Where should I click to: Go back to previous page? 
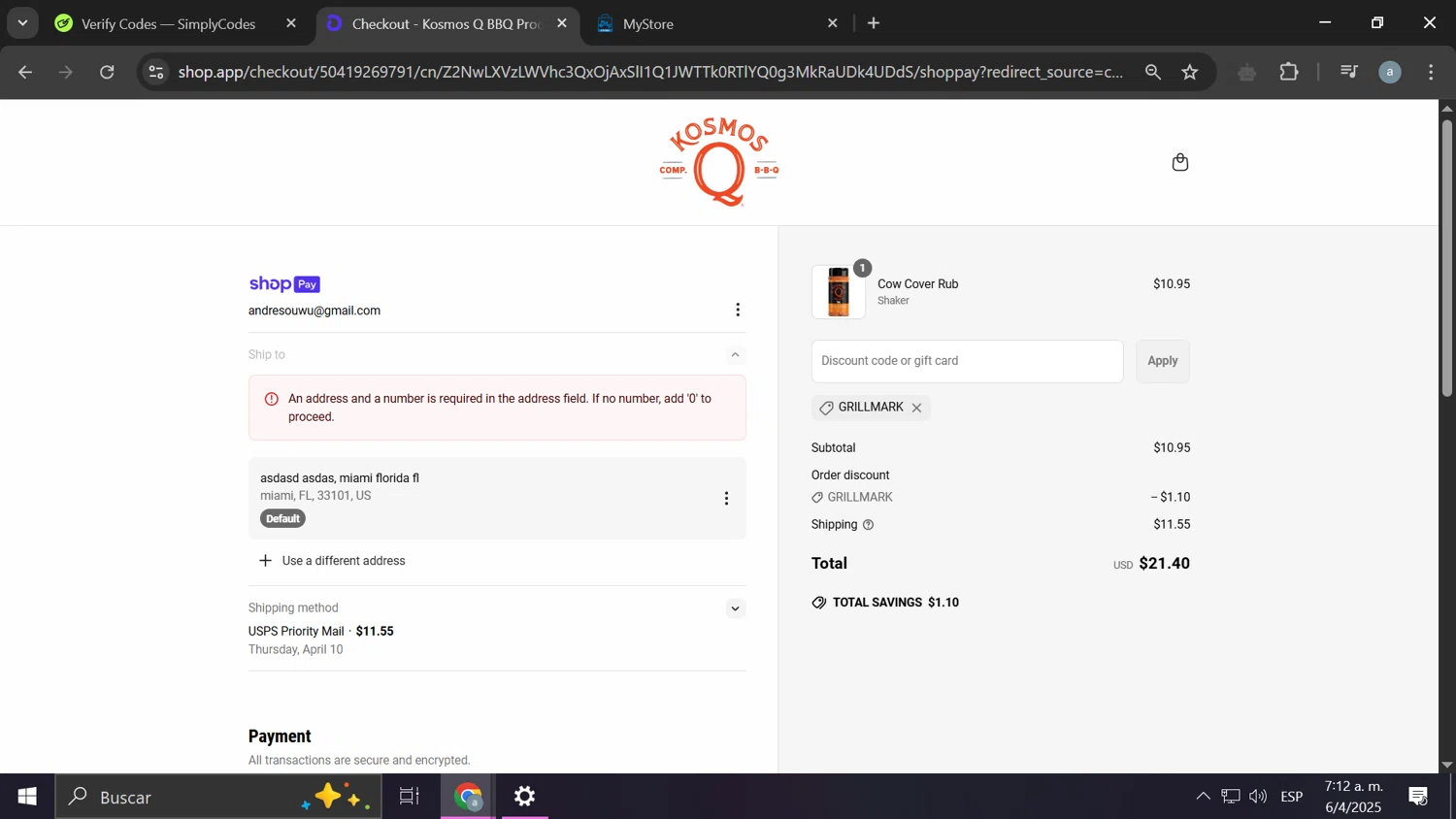tap(25, 72)
